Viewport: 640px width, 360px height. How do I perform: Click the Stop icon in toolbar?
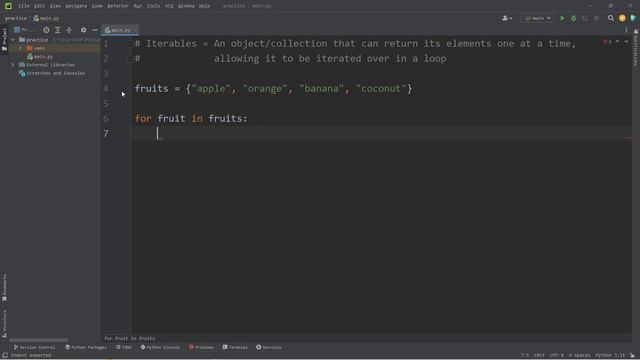click(596, 18)
